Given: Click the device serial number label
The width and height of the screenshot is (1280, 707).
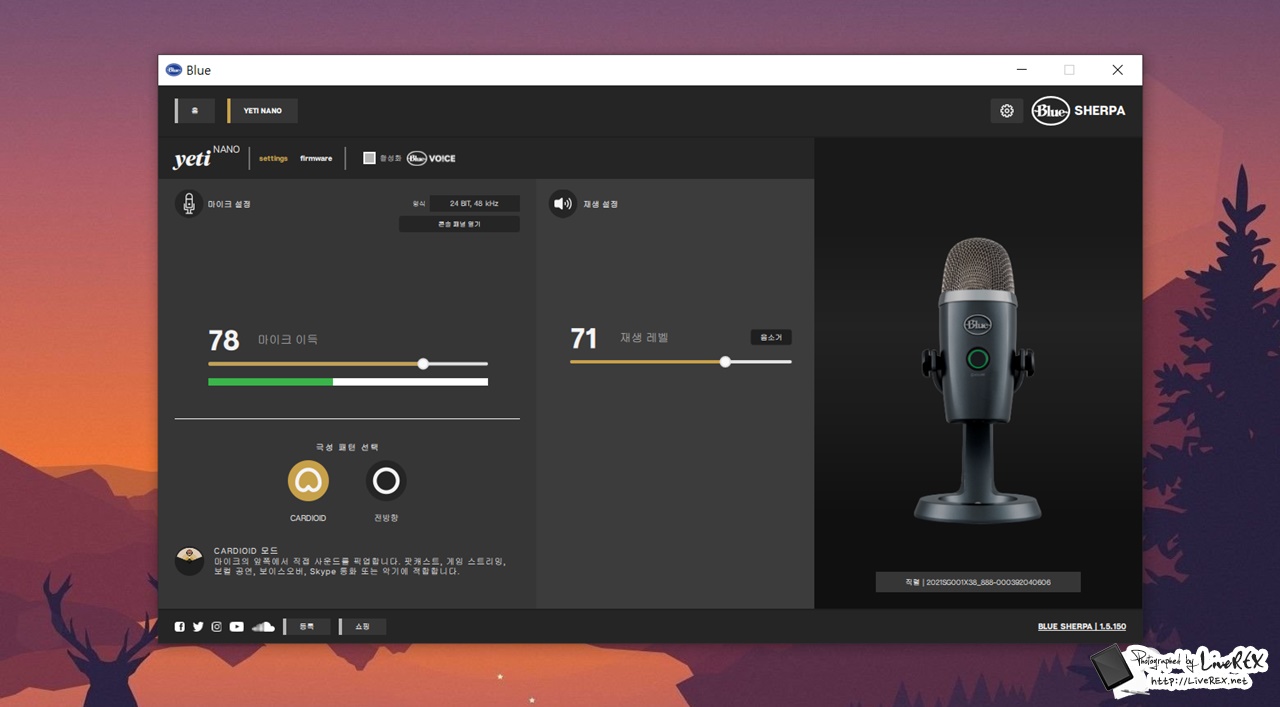Looking at the screenshot, I should 978,582.
